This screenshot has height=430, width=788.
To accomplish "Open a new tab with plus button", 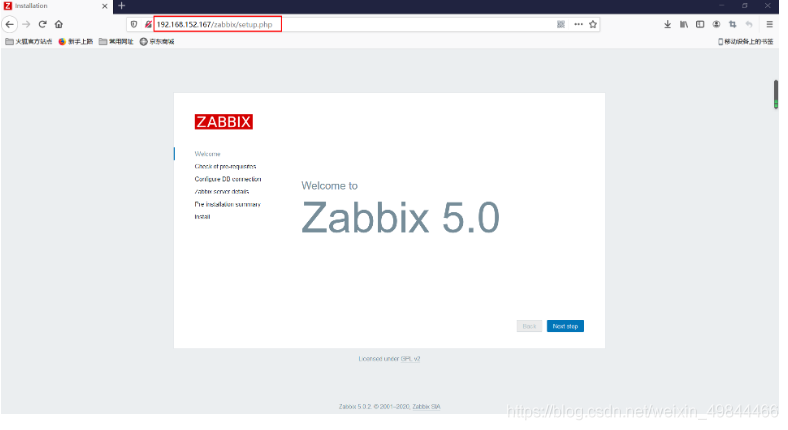I will tap(122, 6).
